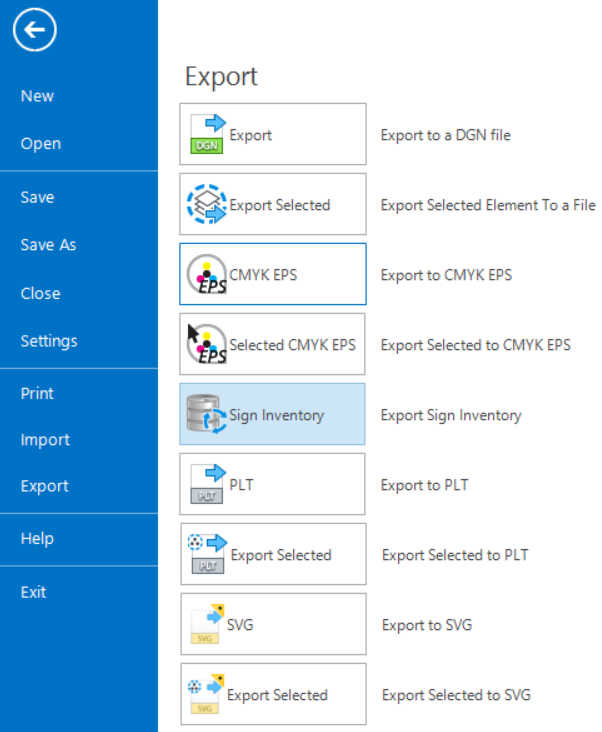
Task: Open the Help section
Action: [x=37, y=539]
